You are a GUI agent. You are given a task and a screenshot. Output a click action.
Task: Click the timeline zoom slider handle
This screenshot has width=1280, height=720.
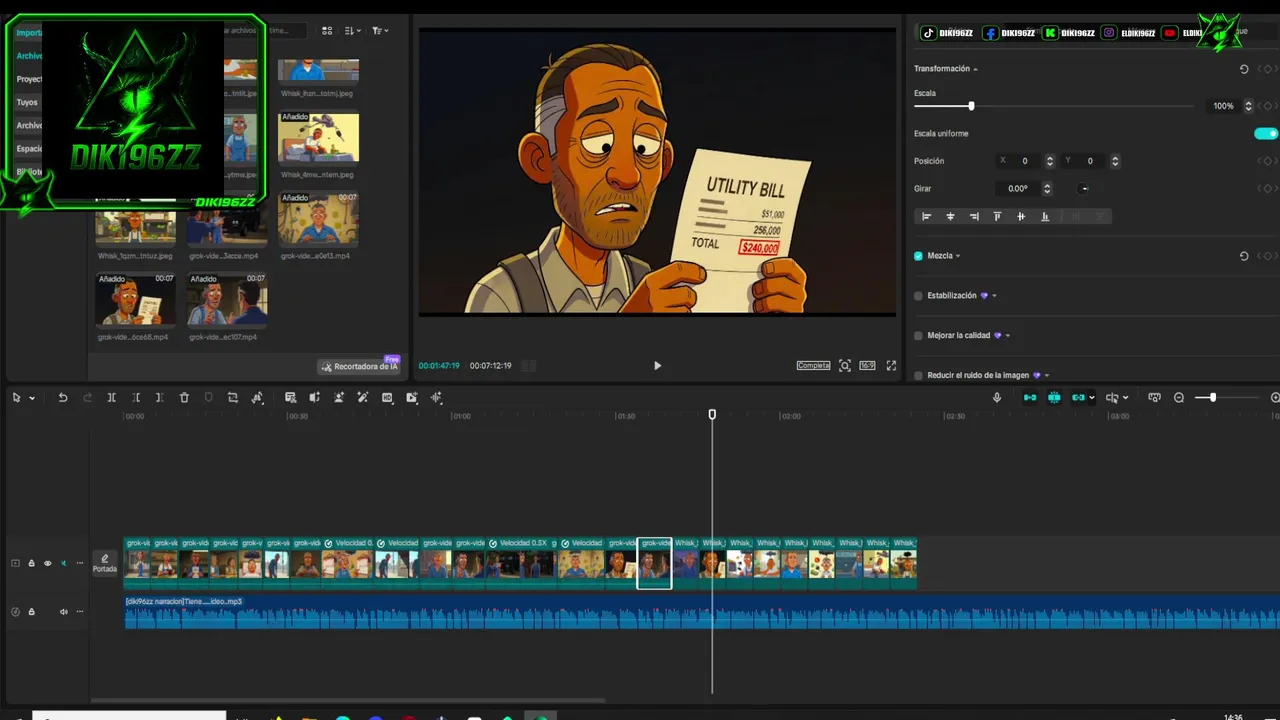(x=1212, y=398)
